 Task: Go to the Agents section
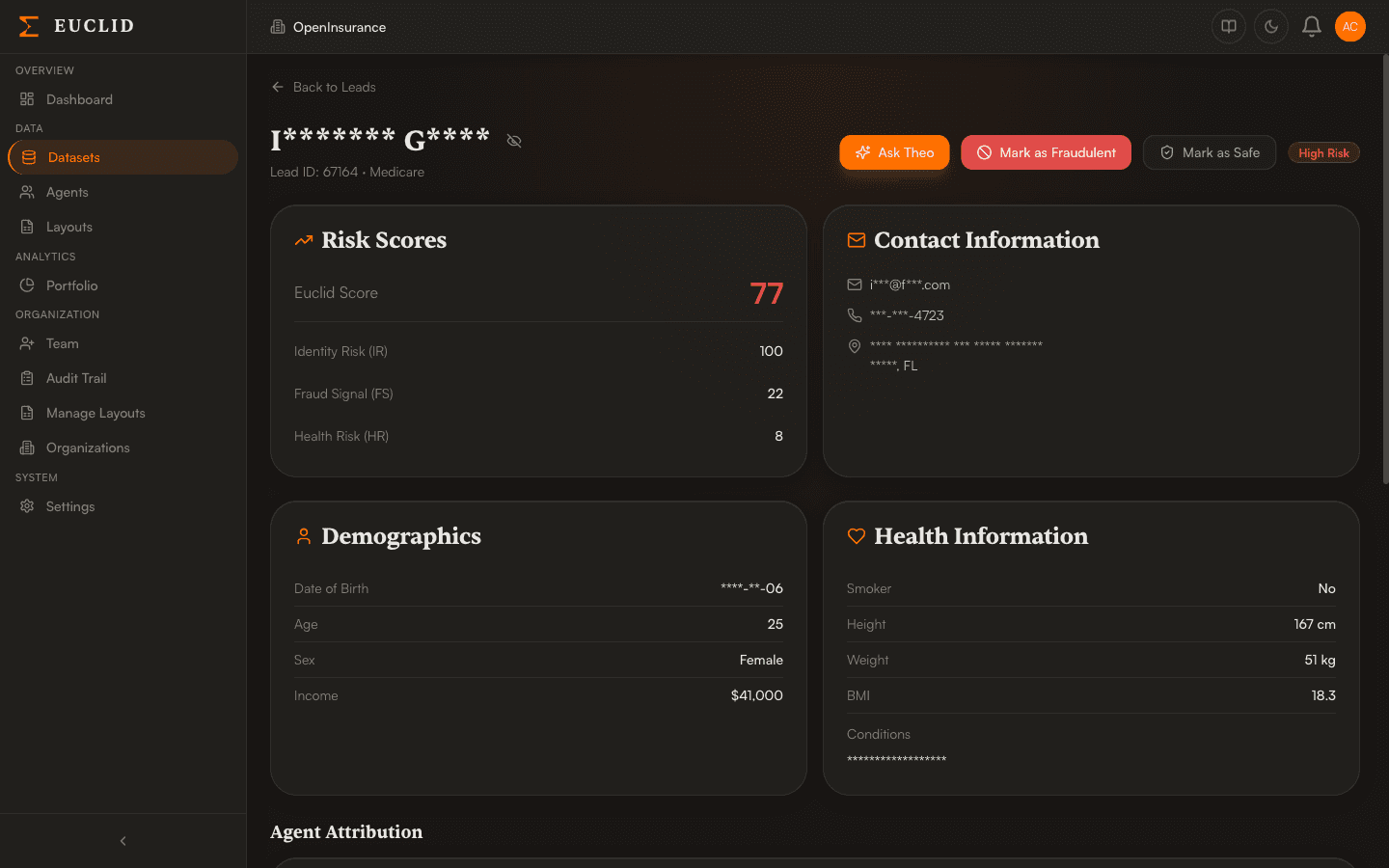coord(123,192)
